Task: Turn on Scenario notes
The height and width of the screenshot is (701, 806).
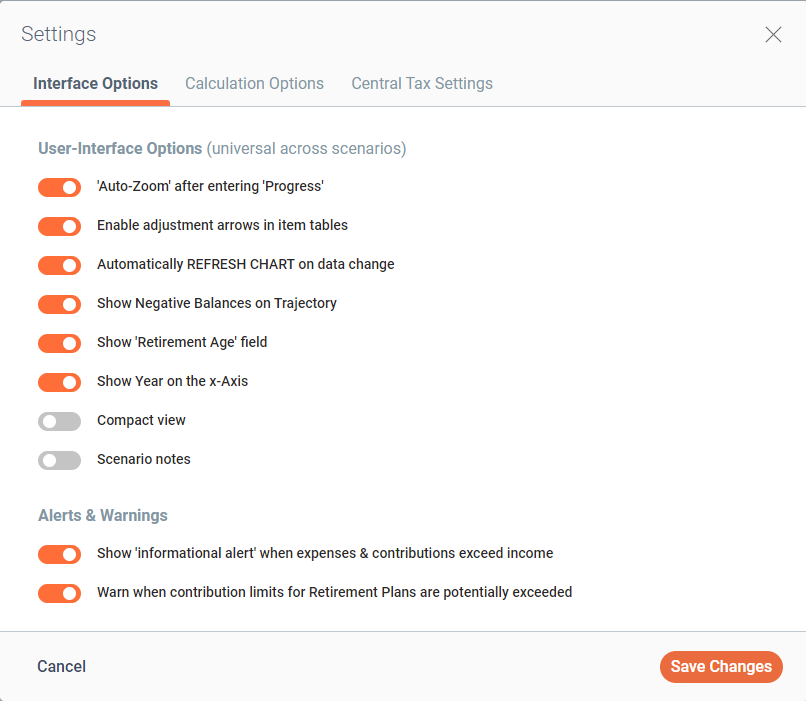Action: (x=59, y=460)
